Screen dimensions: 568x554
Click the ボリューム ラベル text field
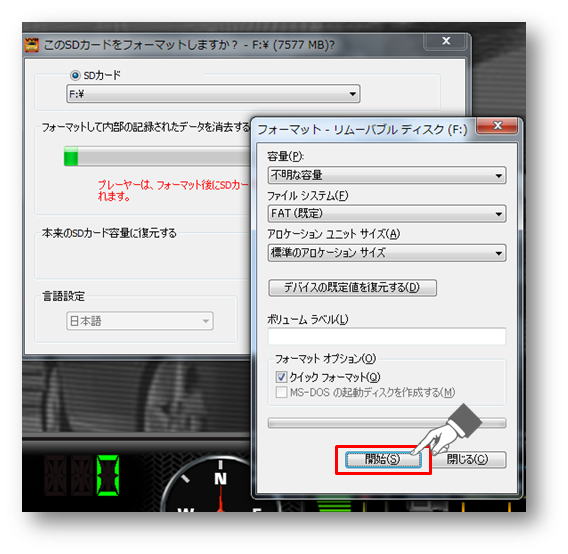point(387,337)
